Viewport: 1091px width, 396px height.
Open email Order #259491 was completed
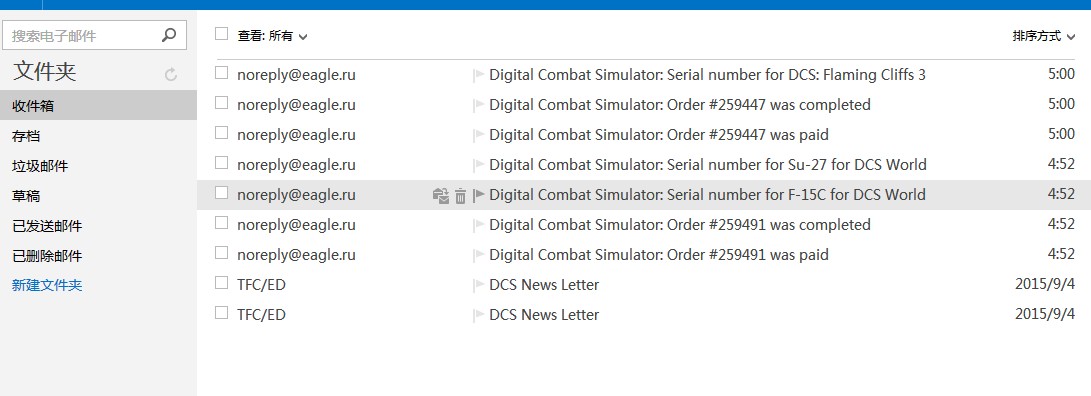pos(679,225)
